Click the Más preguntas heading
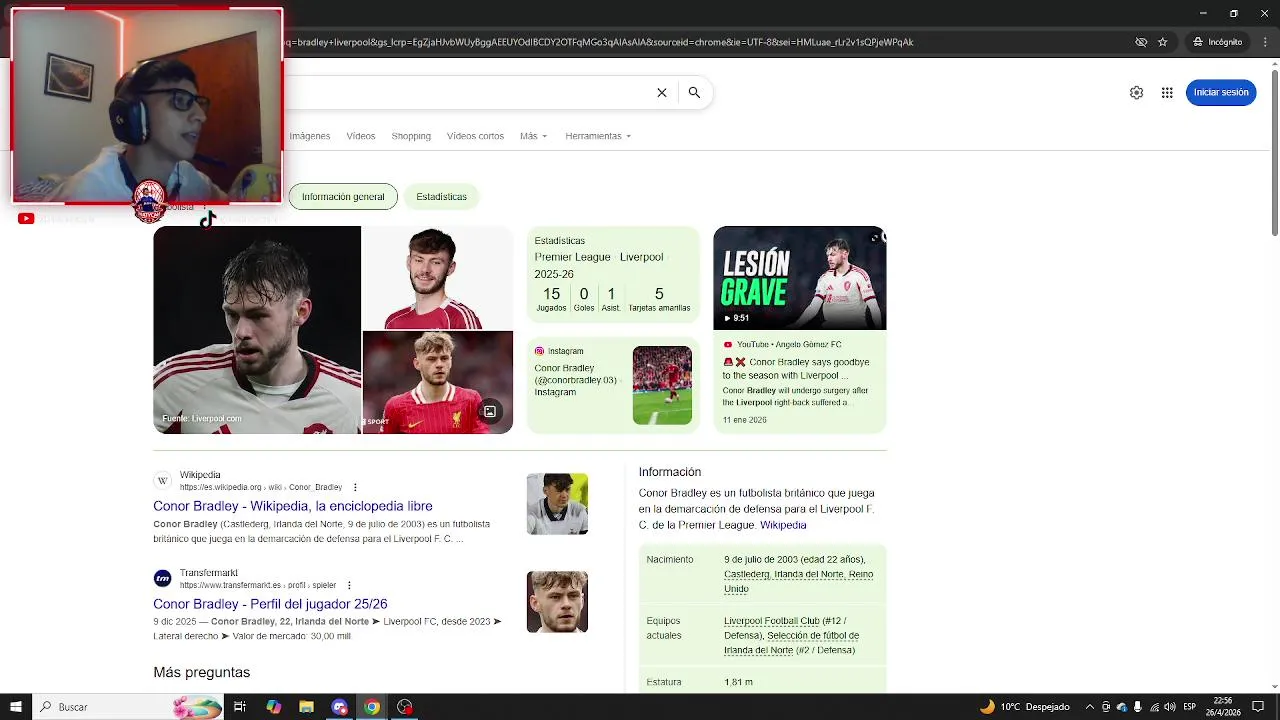1280x720 pixels. click(x=202, y=672)
